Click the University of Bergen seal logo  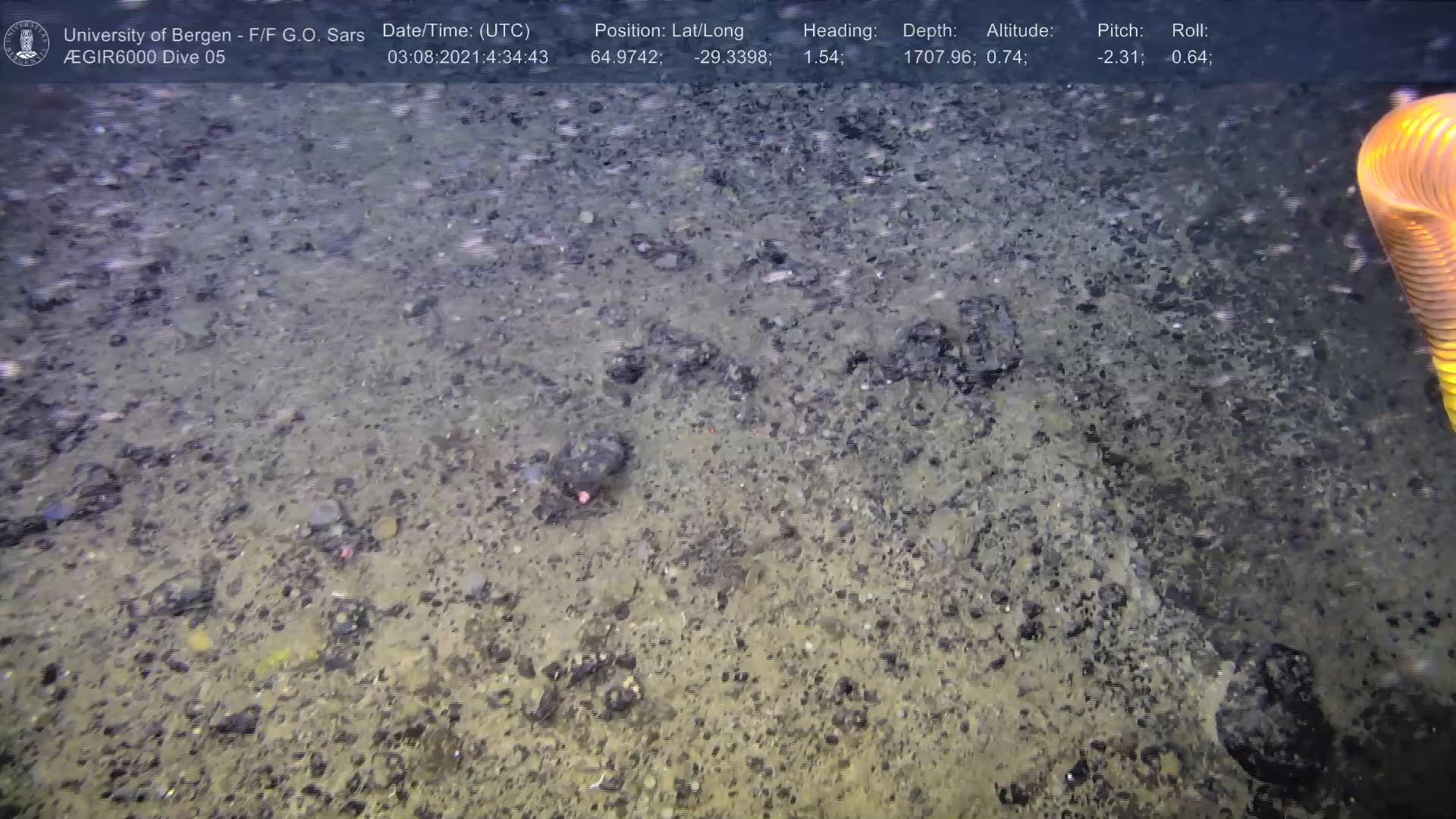tap(27, 43)
